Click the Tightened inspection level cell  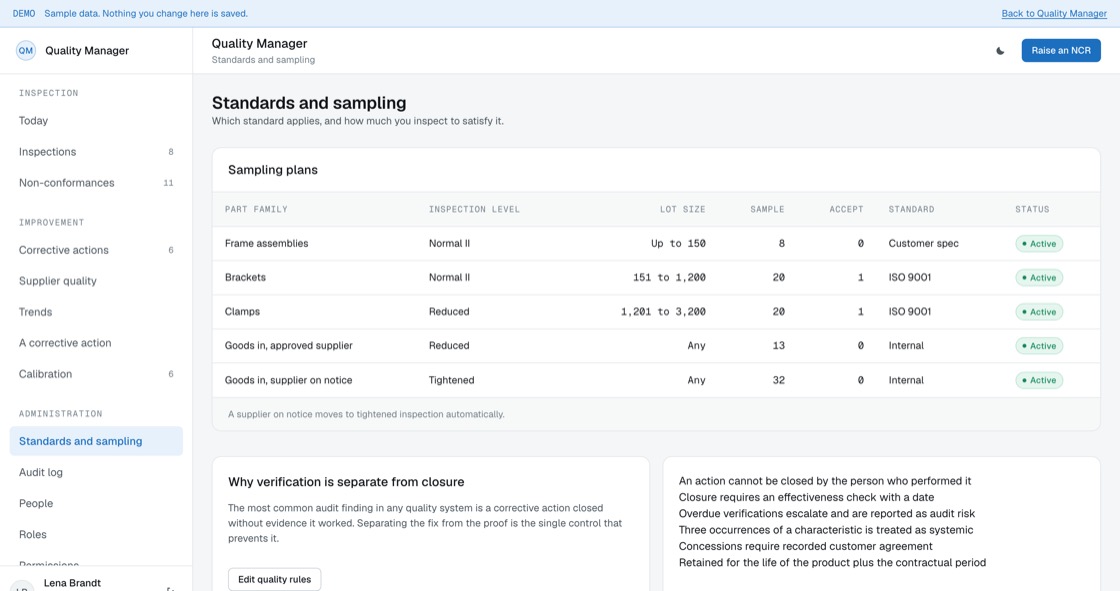[451, 380]
